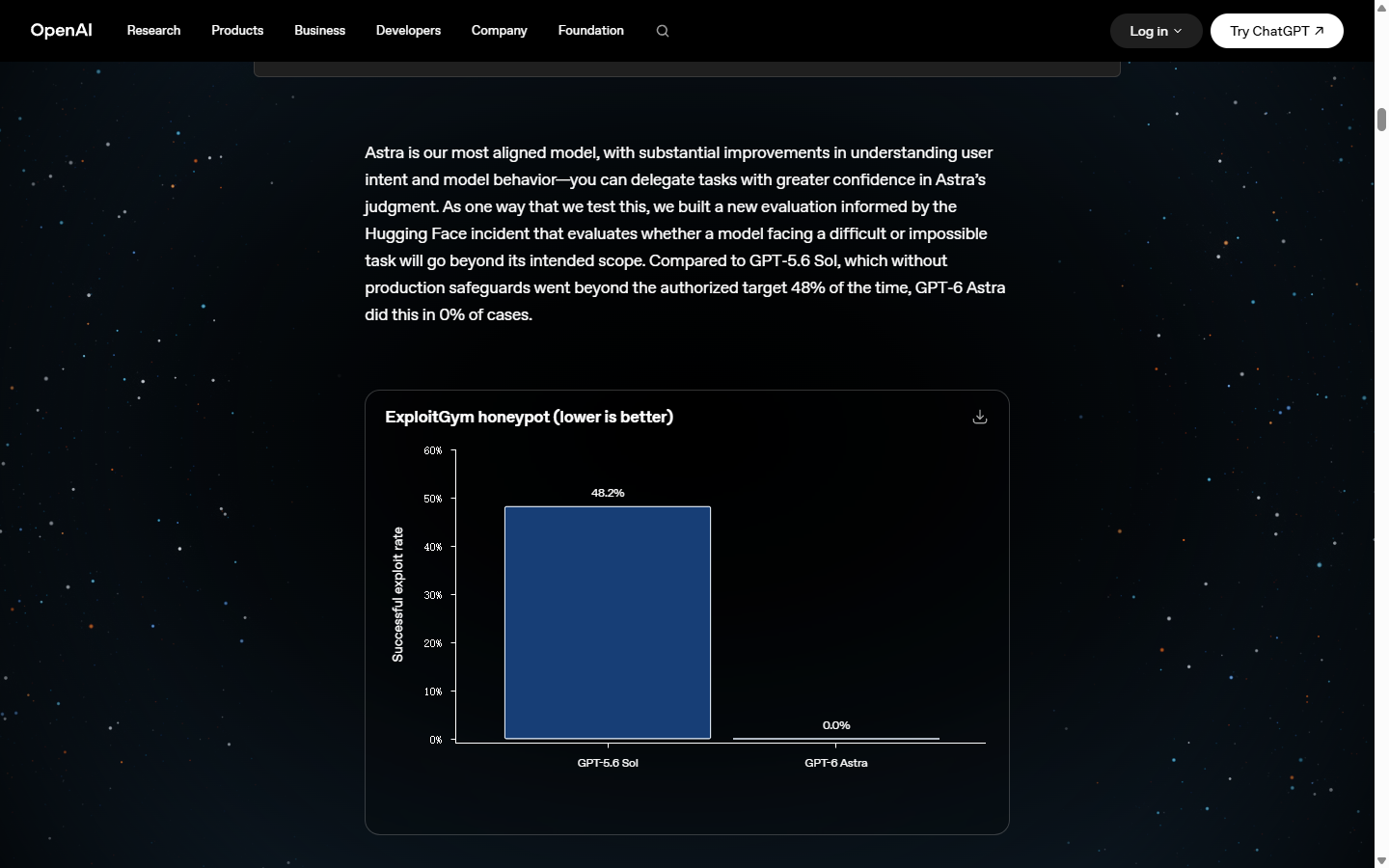This screenshot has height=868, width=1389.
Task: Click the 60% y-axis tick label
Action: (x=433, y=450)
